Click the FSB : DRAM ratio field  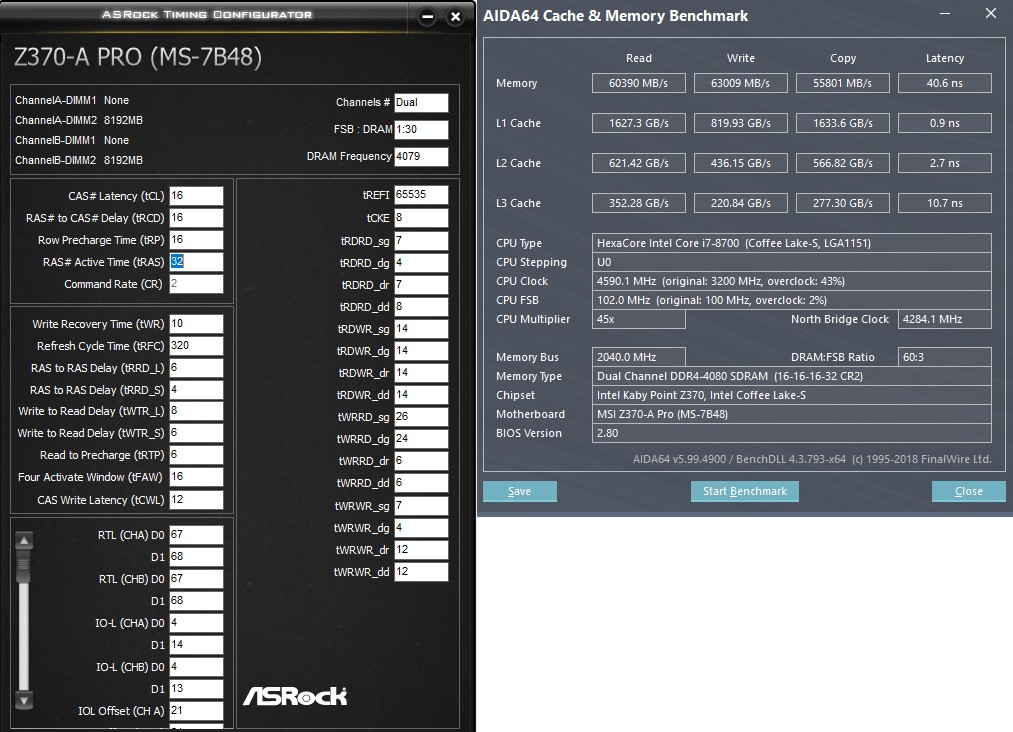(421, 129)
